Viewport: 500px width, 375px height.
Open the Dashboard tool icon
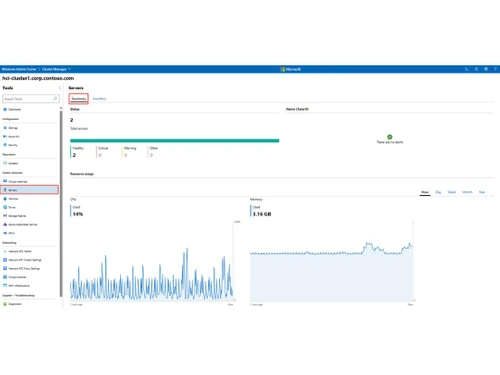pyautogui.click(x=5, y=109)
